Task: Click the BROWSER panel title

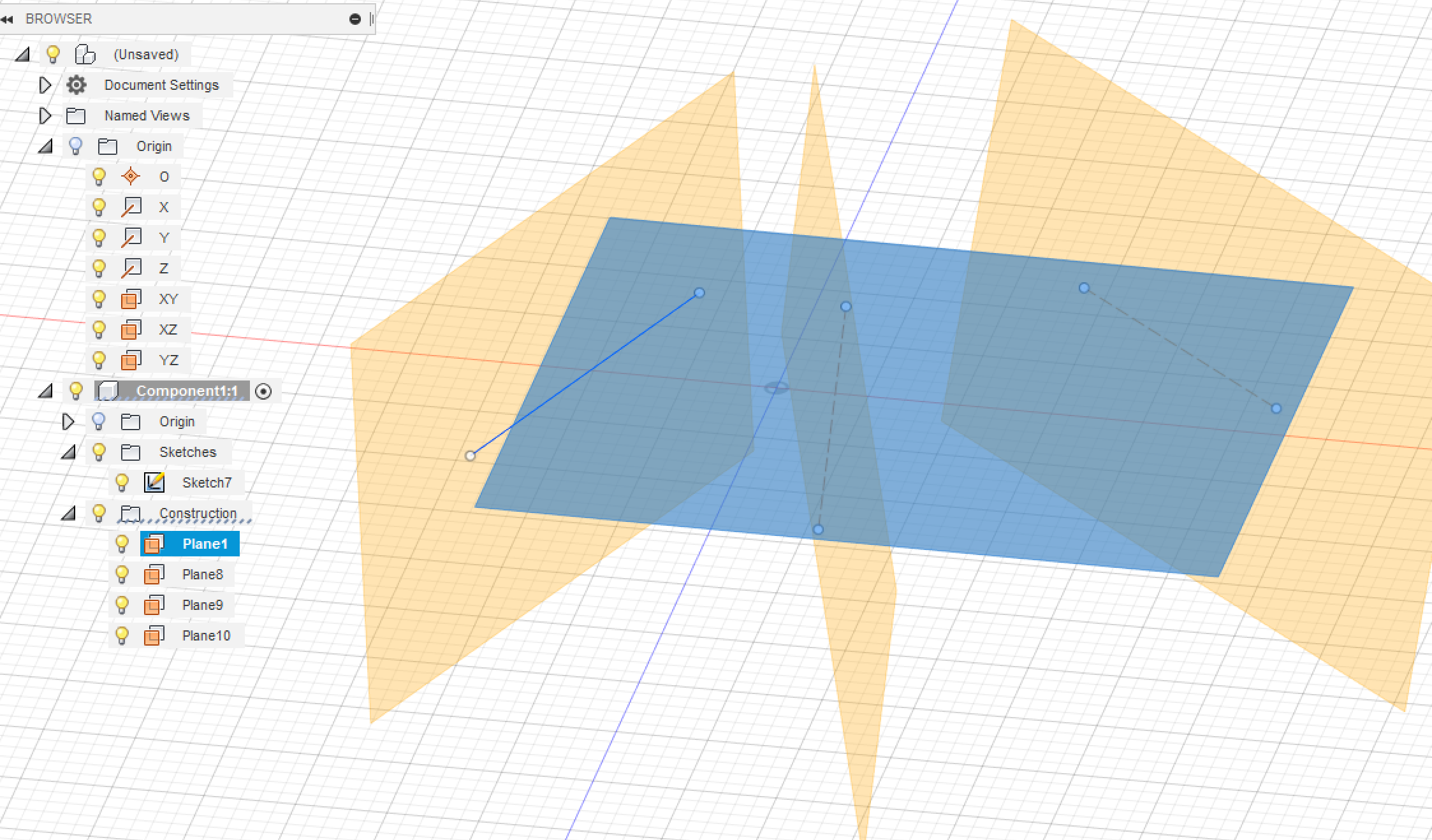Action: pyautogui.click(x=57, y=18)
